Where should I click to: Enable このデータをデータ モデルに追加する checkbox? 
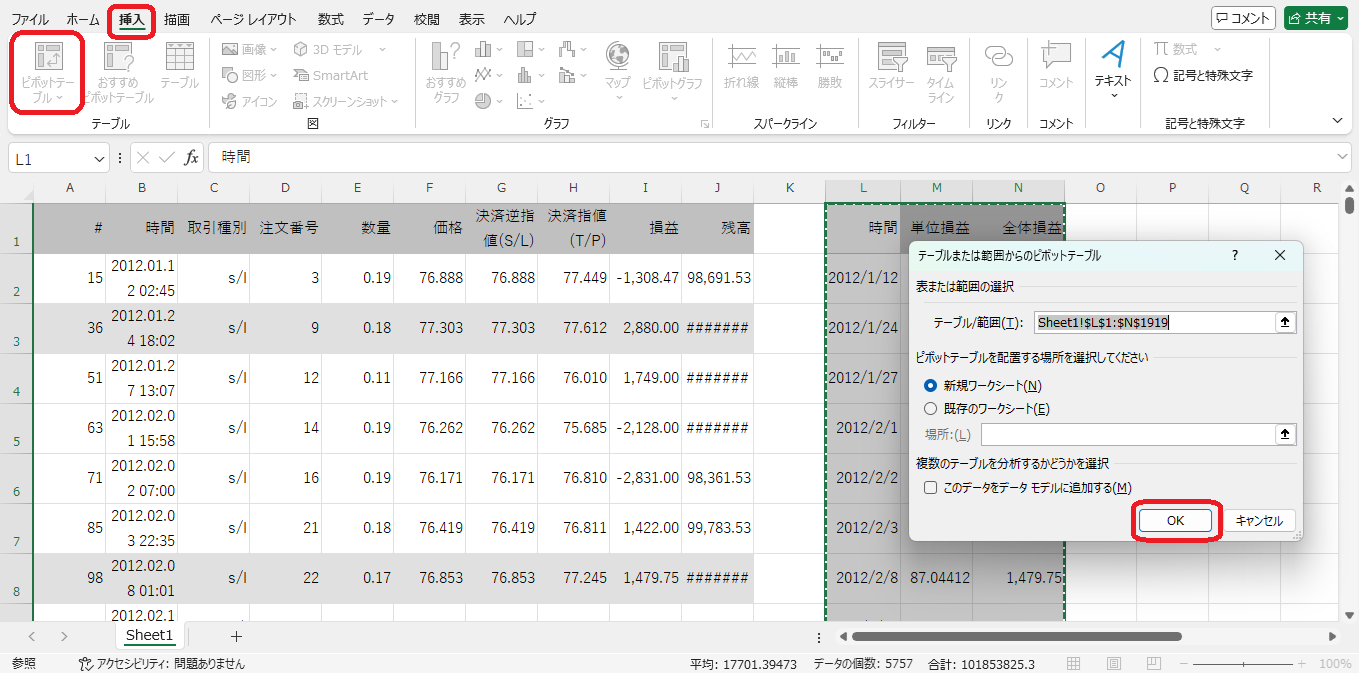tap(931, 488)
